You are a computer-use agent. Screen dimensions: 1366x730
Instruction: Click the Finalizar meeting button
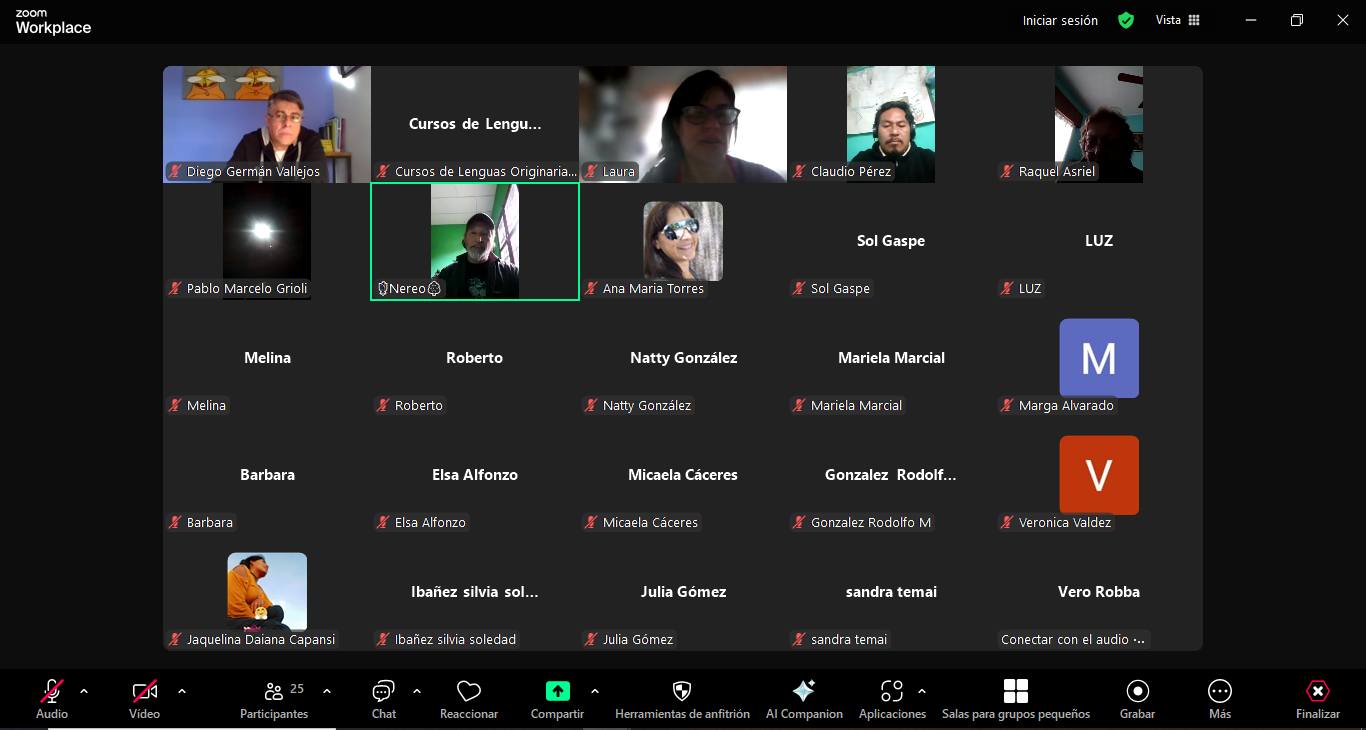1317,699
